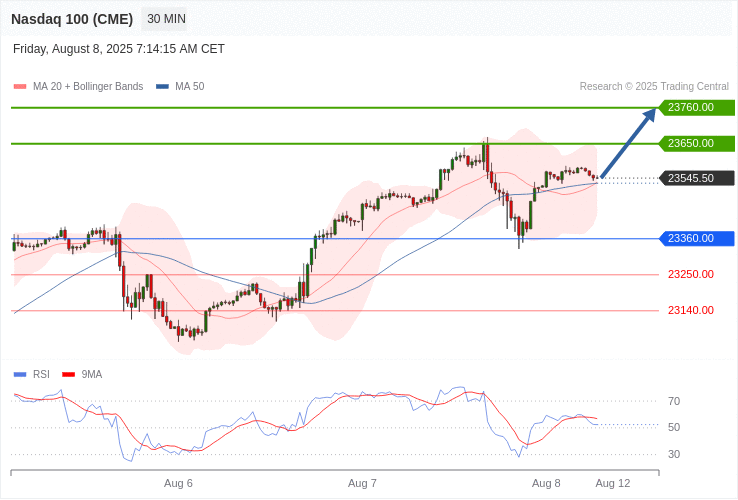Click the 23250.00 red support label
The image size is (738, 500).
point(690,274)
